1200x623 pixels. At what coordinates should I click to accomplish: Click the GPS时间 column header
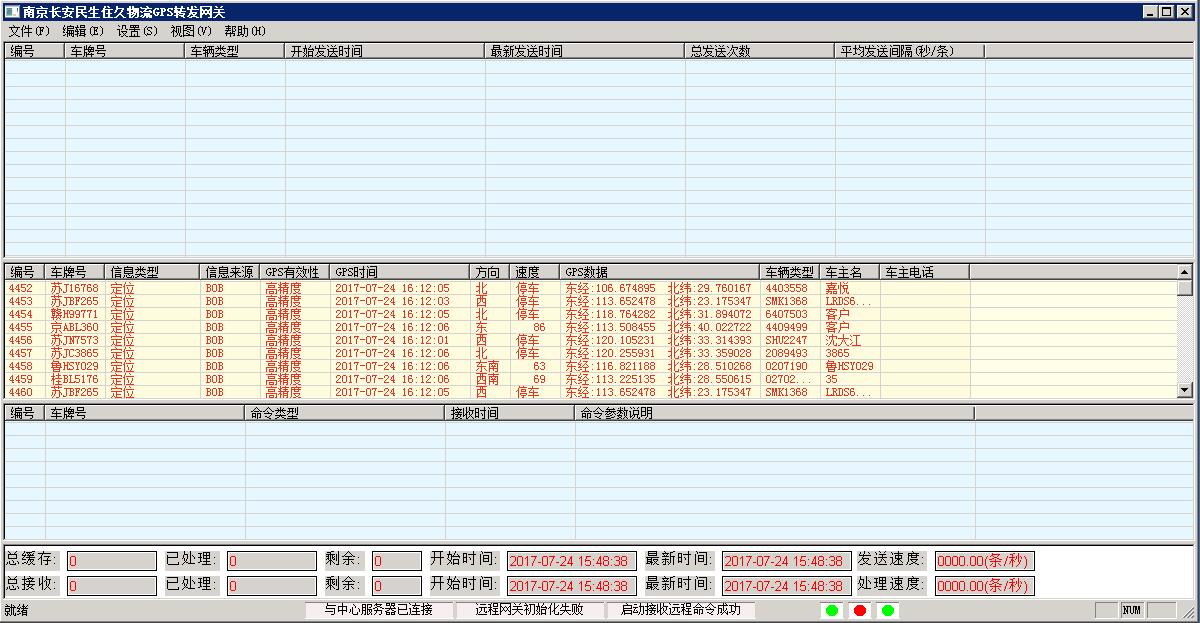(x=399, y=272)
